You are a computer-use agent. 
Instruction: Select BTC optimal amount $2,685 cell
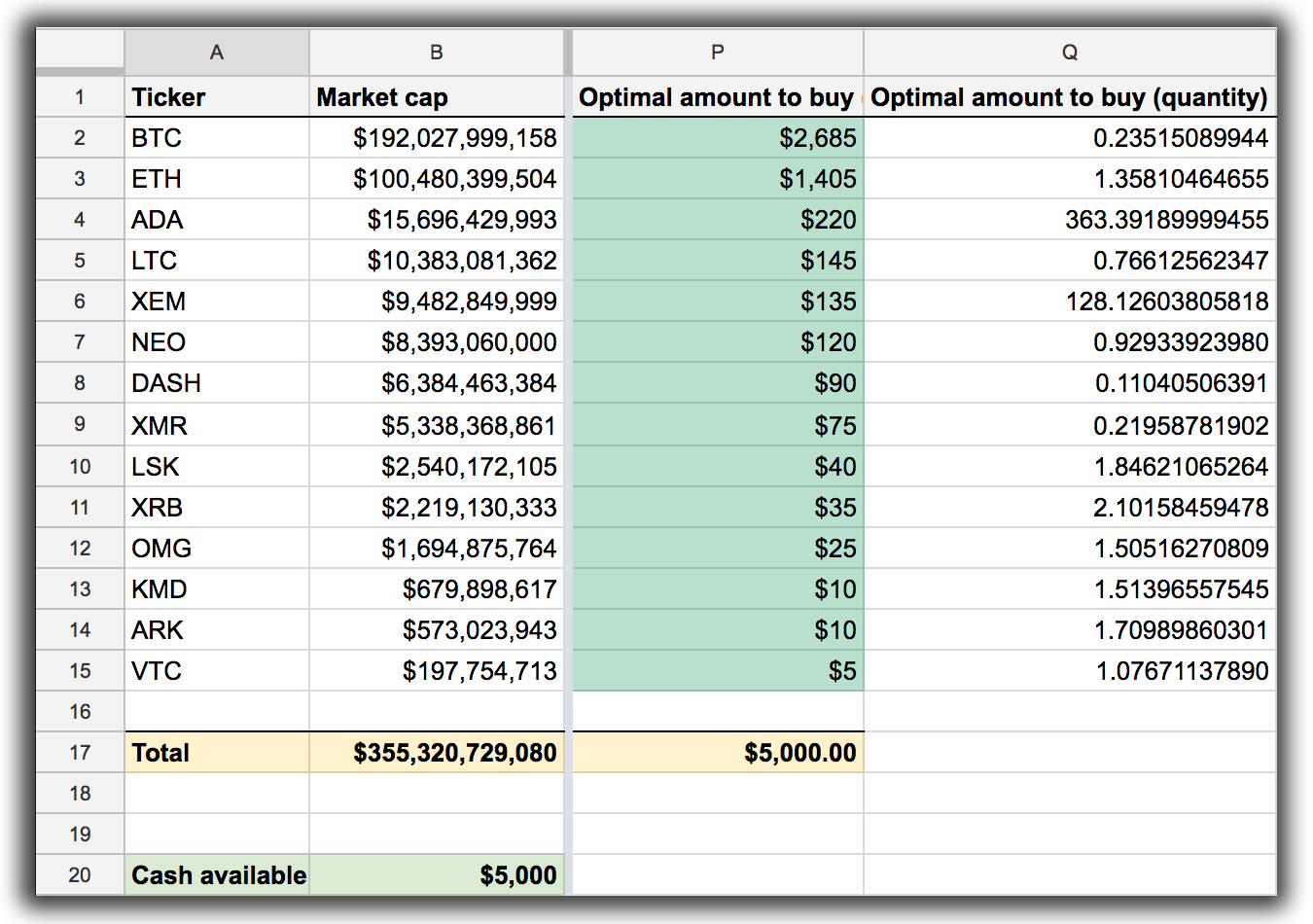coord(717,138)
